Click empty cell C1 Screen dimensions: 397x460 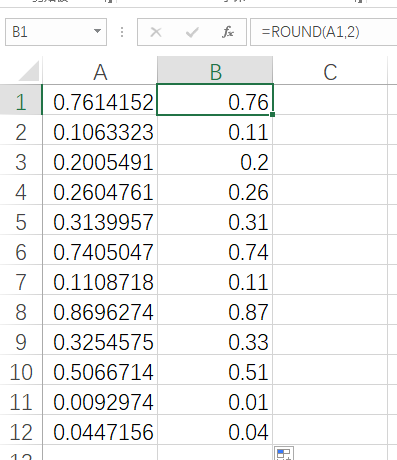(330, 100)
